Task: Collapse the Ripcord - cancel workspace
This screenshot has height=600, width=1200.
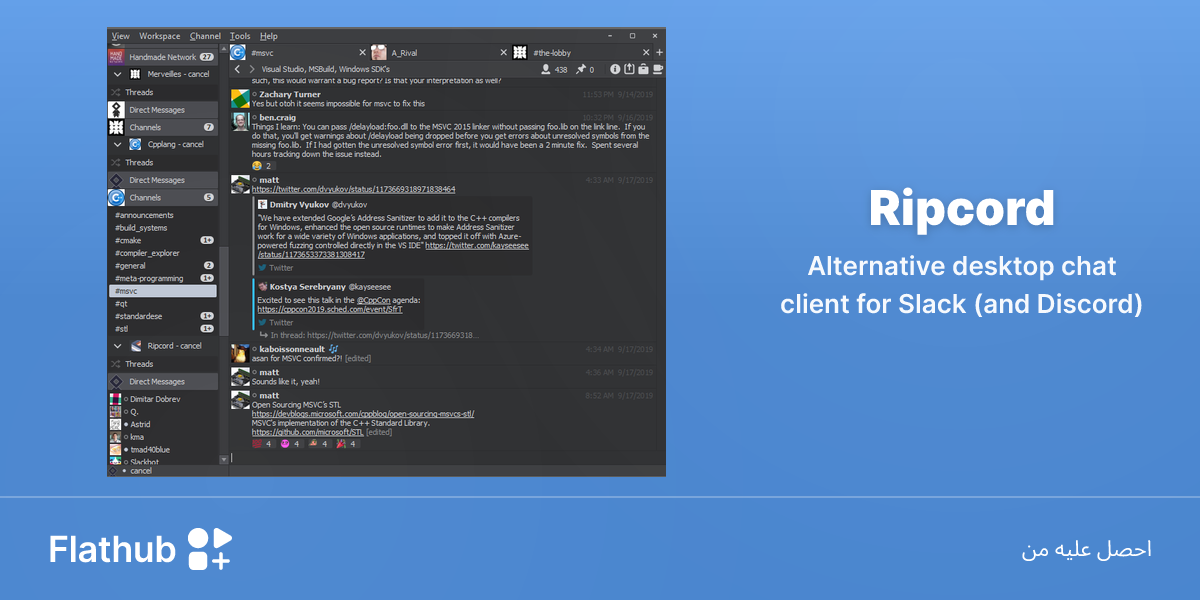Action: pyautogui.click(x=117, y=346)
